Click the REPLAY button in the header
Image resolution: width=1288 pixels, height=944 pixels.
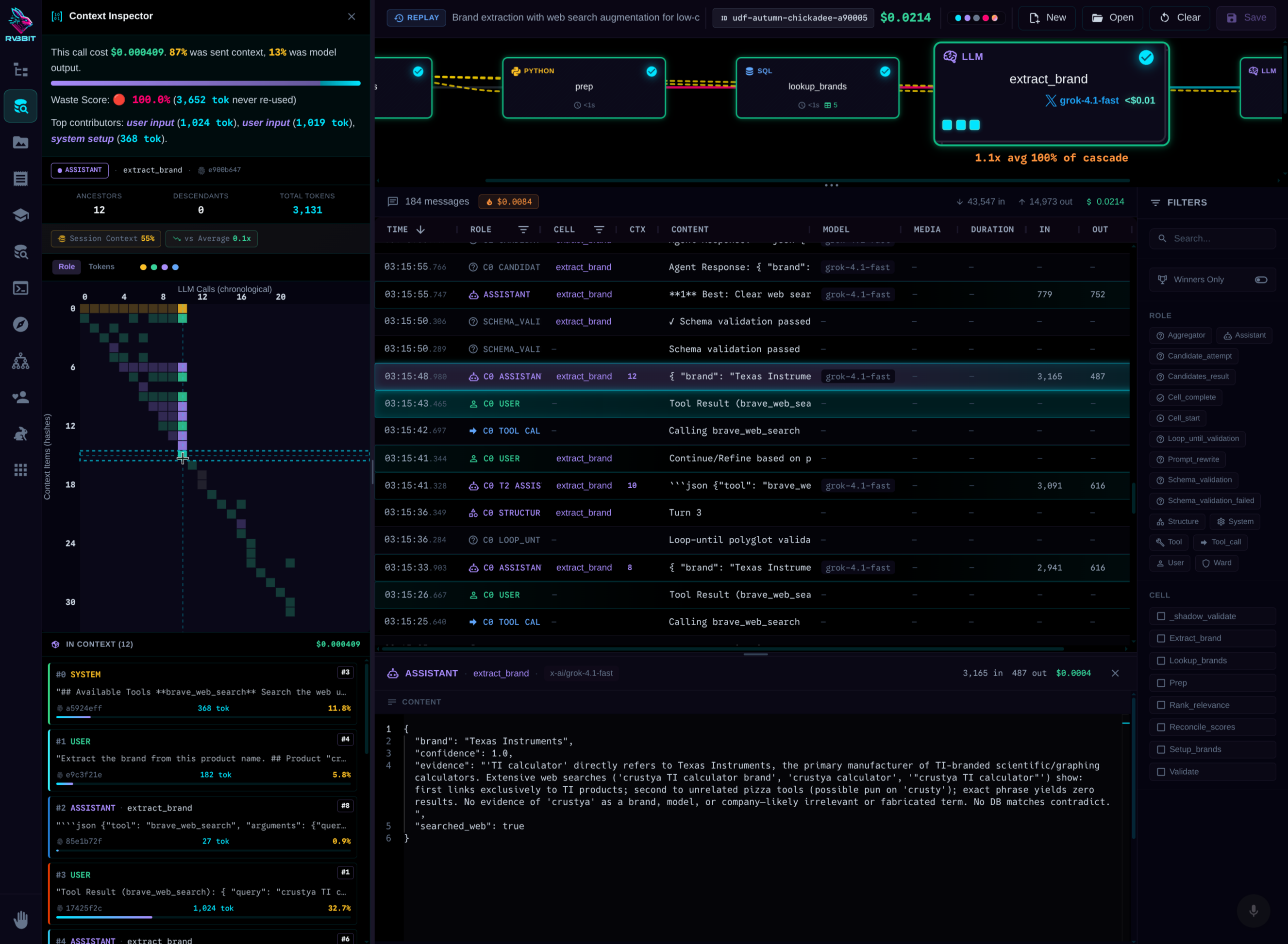[416, 17]
